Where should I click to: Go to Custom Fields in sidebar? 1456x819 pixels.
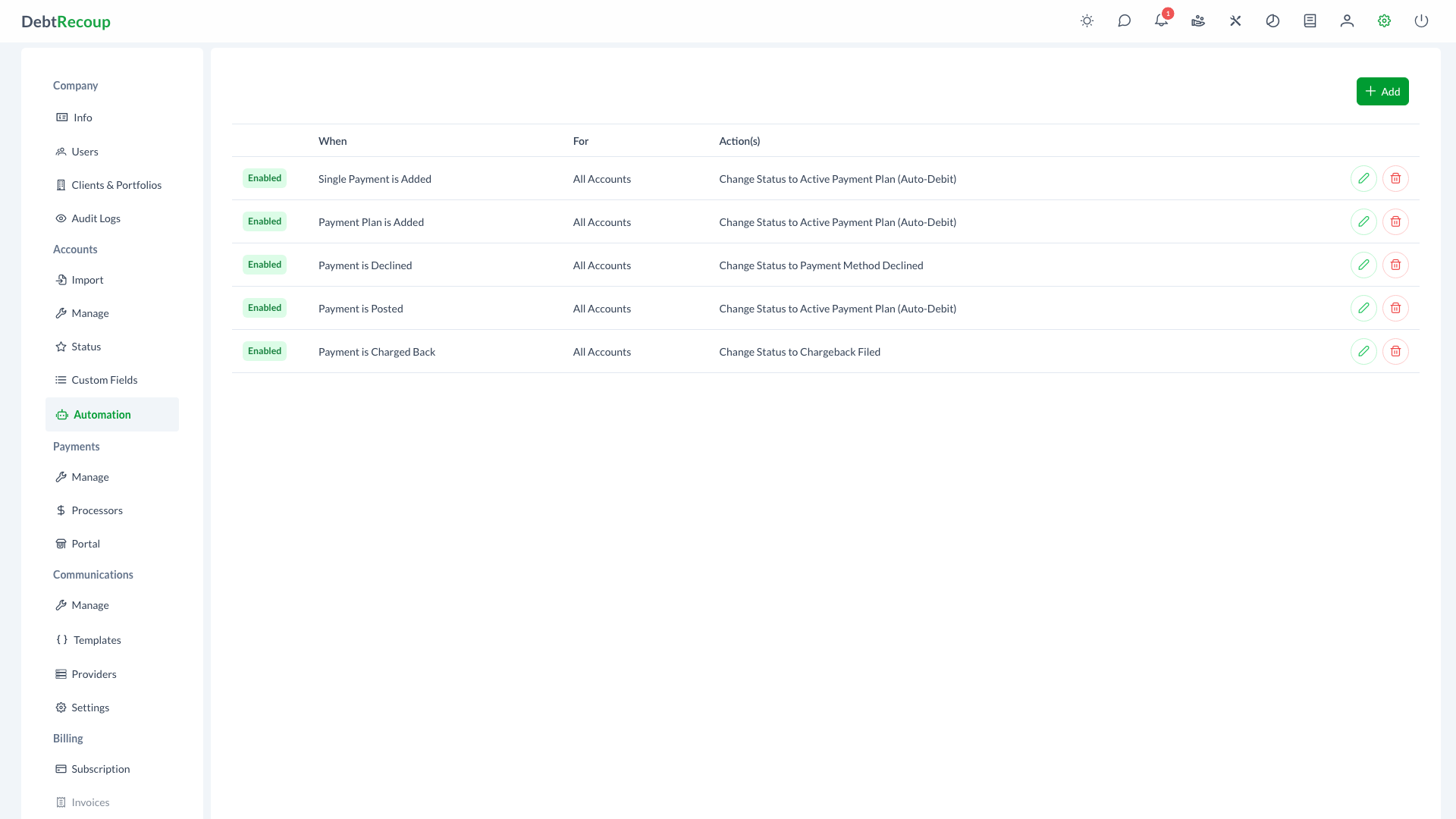(104, 380)
